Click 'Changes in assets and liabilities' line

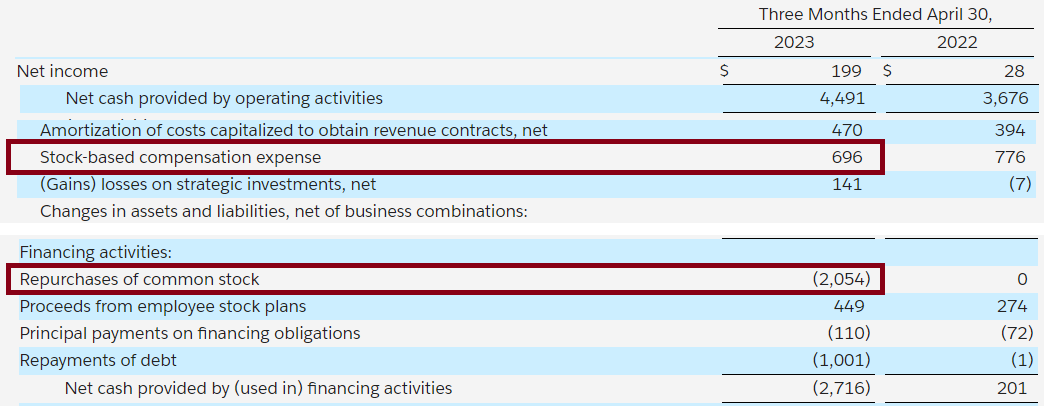(x=283, y=211)
